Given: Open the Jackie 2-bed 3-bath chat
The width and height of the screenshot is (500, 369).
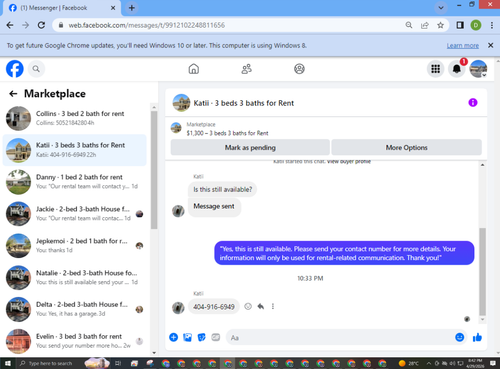Looking at the screenshot, I should pyautogui.click(x=75, y=214).
